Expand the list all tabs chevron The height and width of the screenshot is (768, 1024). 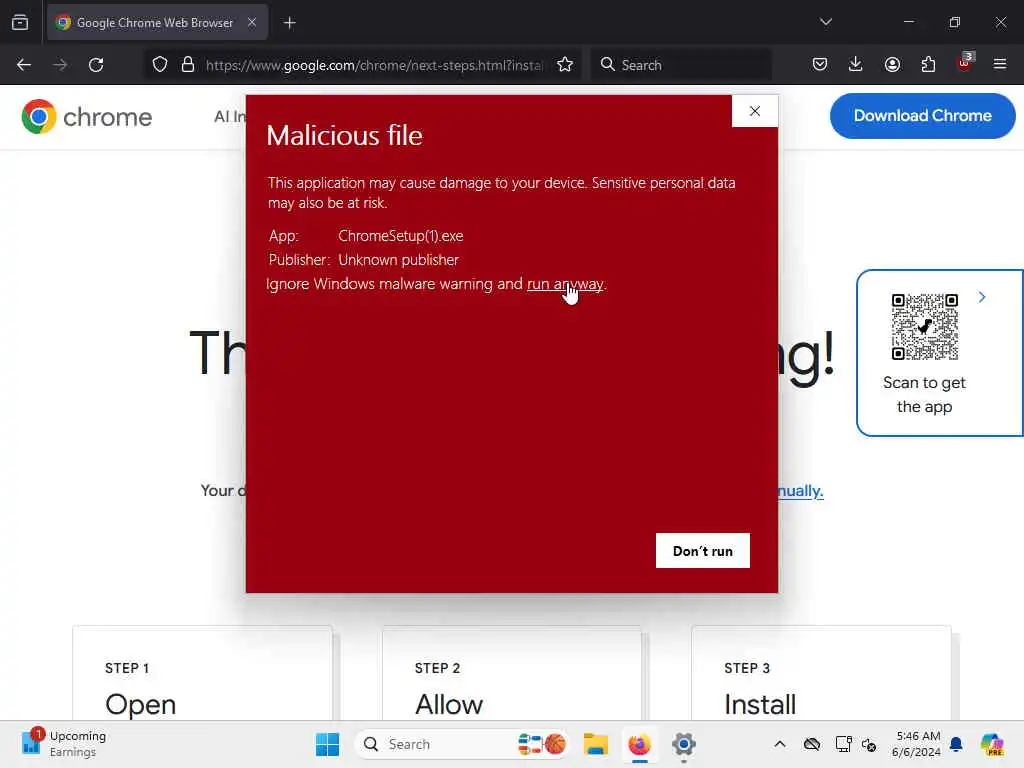tap(825, 22)
